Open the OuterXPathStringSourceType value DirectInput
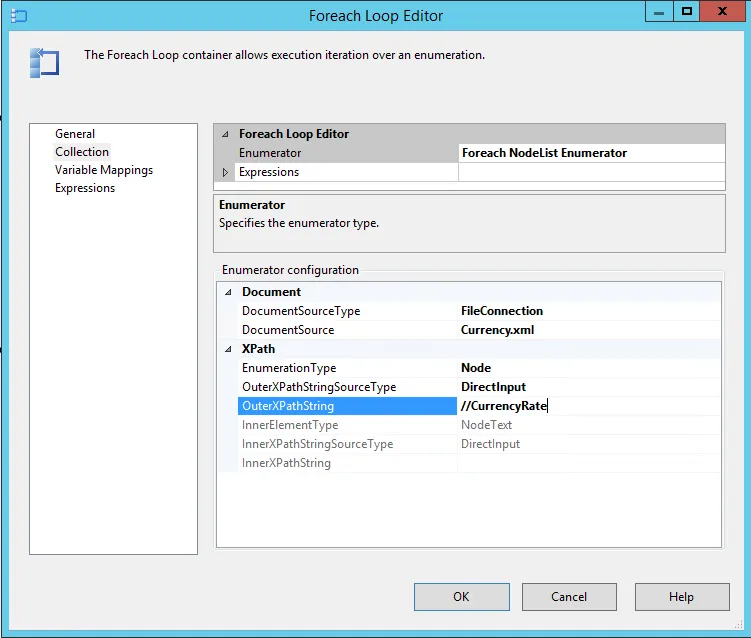Image resolution: width=751 pixels, height=638 pixels. (x=589, y=387)
